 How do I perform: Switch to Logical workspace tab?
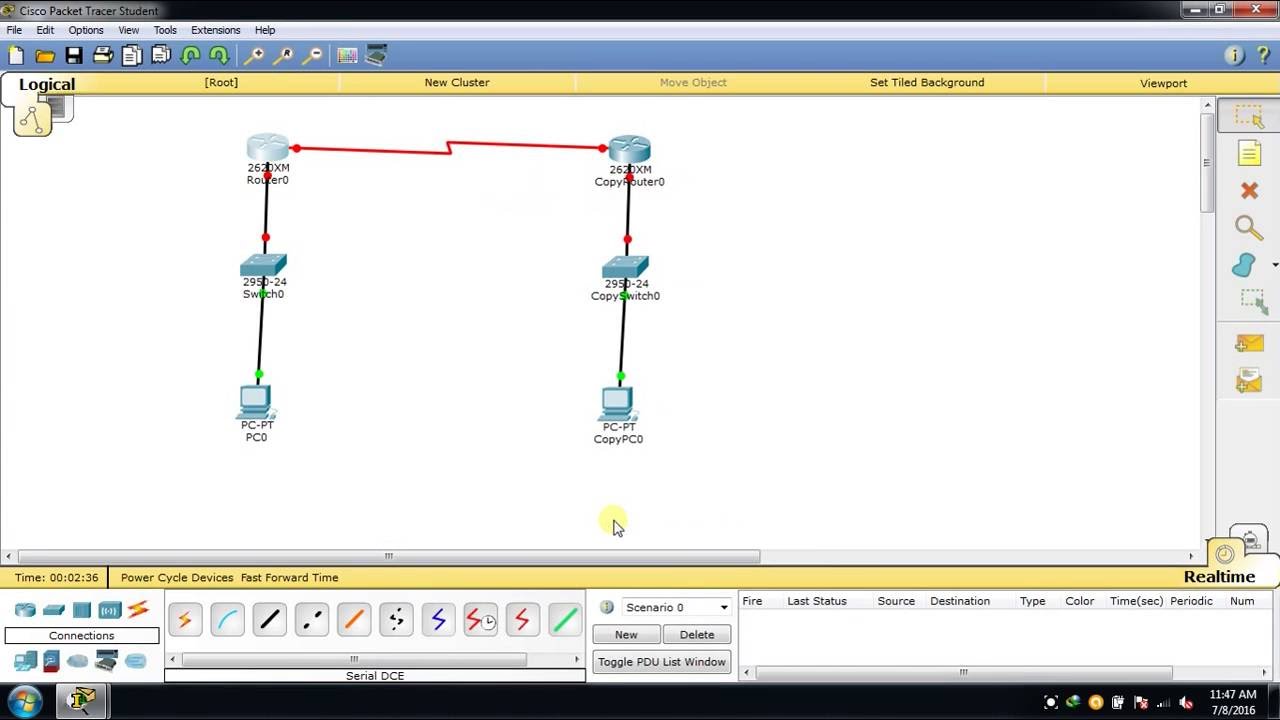pos(47,84)
